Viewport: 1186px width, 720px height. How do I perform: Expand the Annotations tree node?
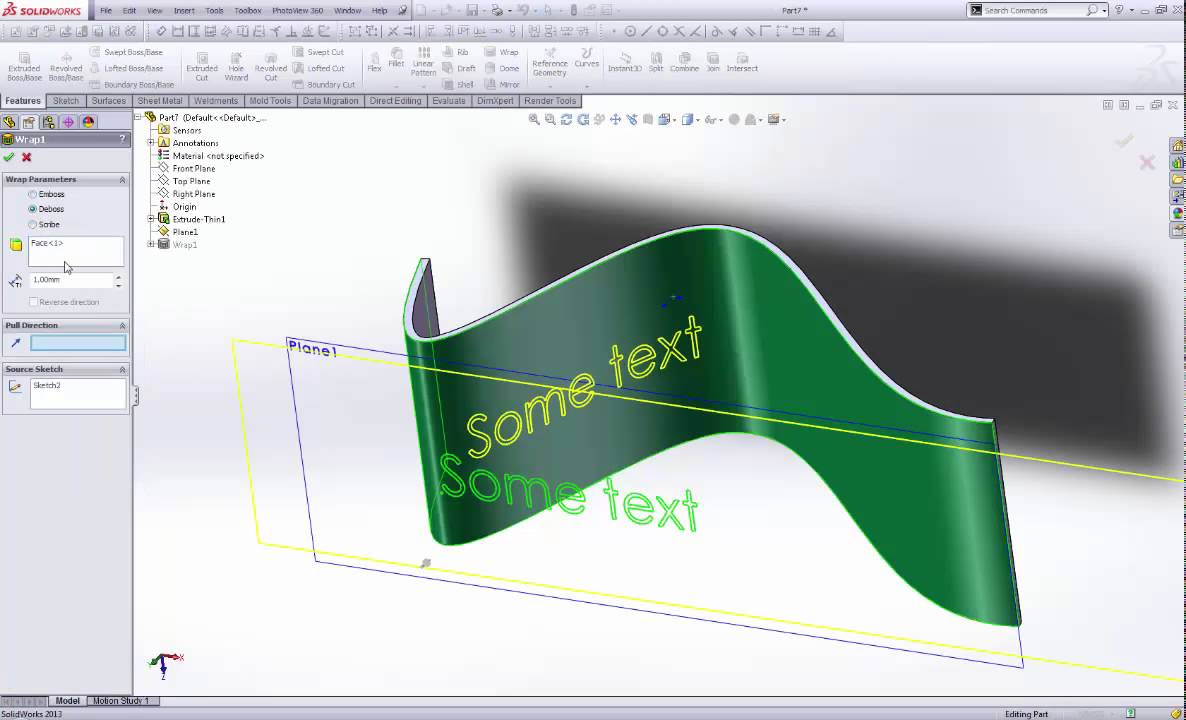tap(152, 143)
